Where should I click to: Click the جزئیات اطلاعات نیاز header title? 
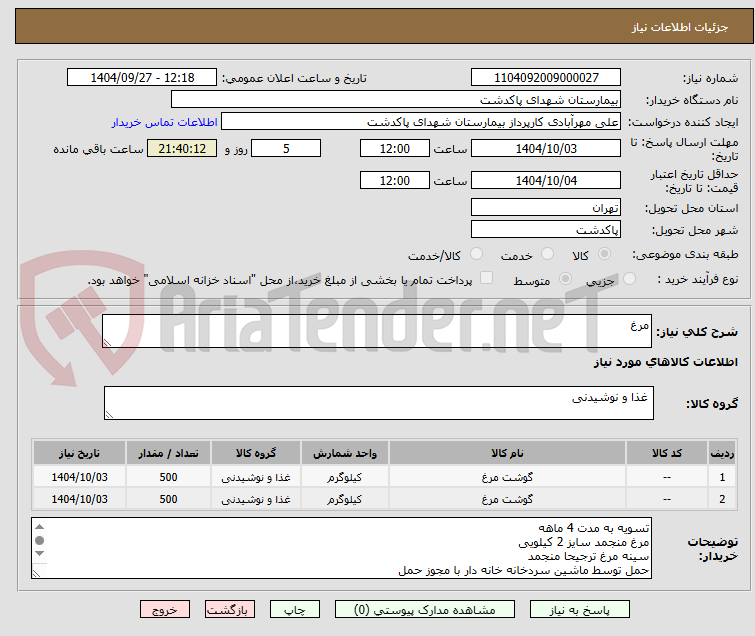680,27
